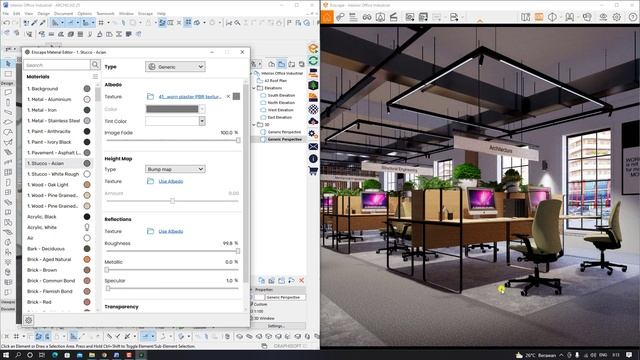Open Material Editor settings gear at bottom-left
This screenshot has height=360, width=640.
tap(29, 320)
